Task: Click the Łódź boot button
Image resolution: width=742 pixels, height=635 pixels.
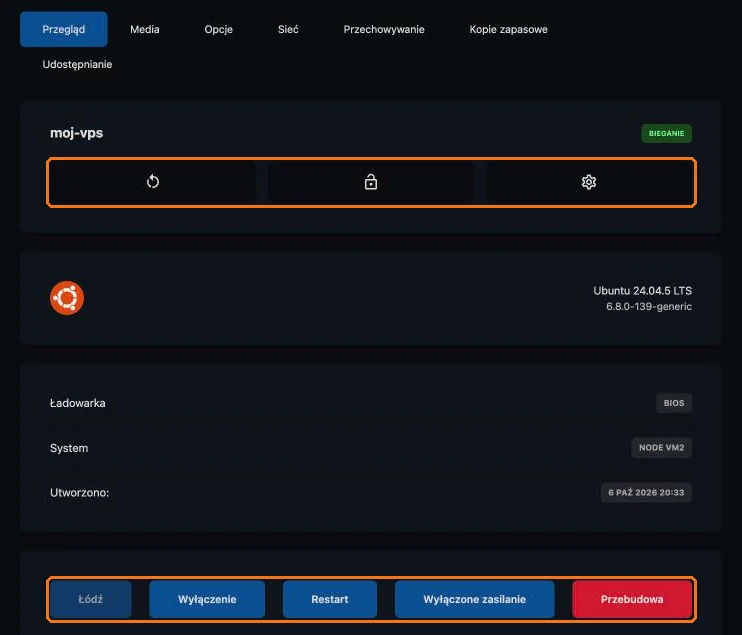Action: point(90,599)
